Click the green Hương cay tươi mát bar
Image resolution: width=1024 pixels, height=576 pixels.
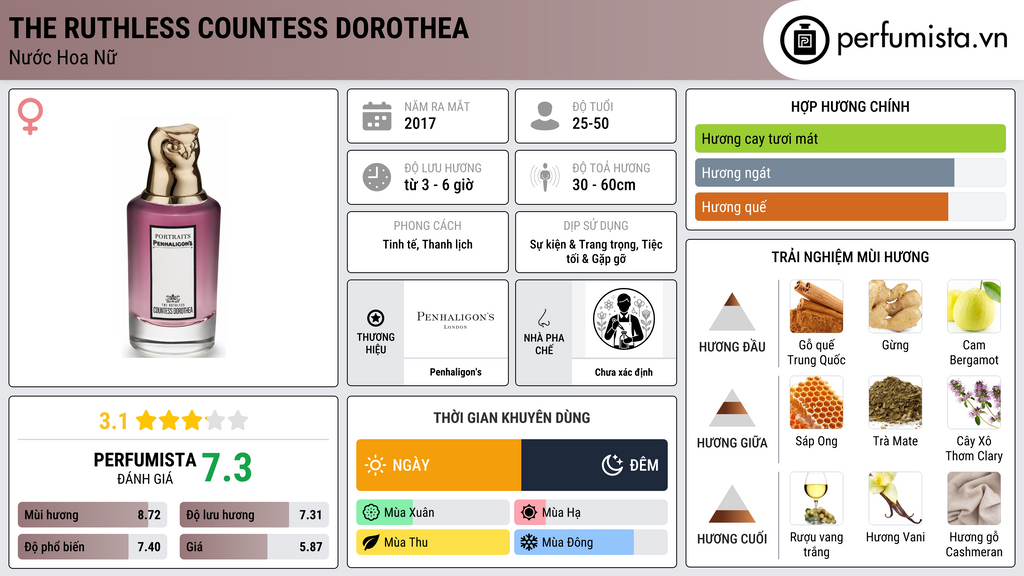[850, 138]
